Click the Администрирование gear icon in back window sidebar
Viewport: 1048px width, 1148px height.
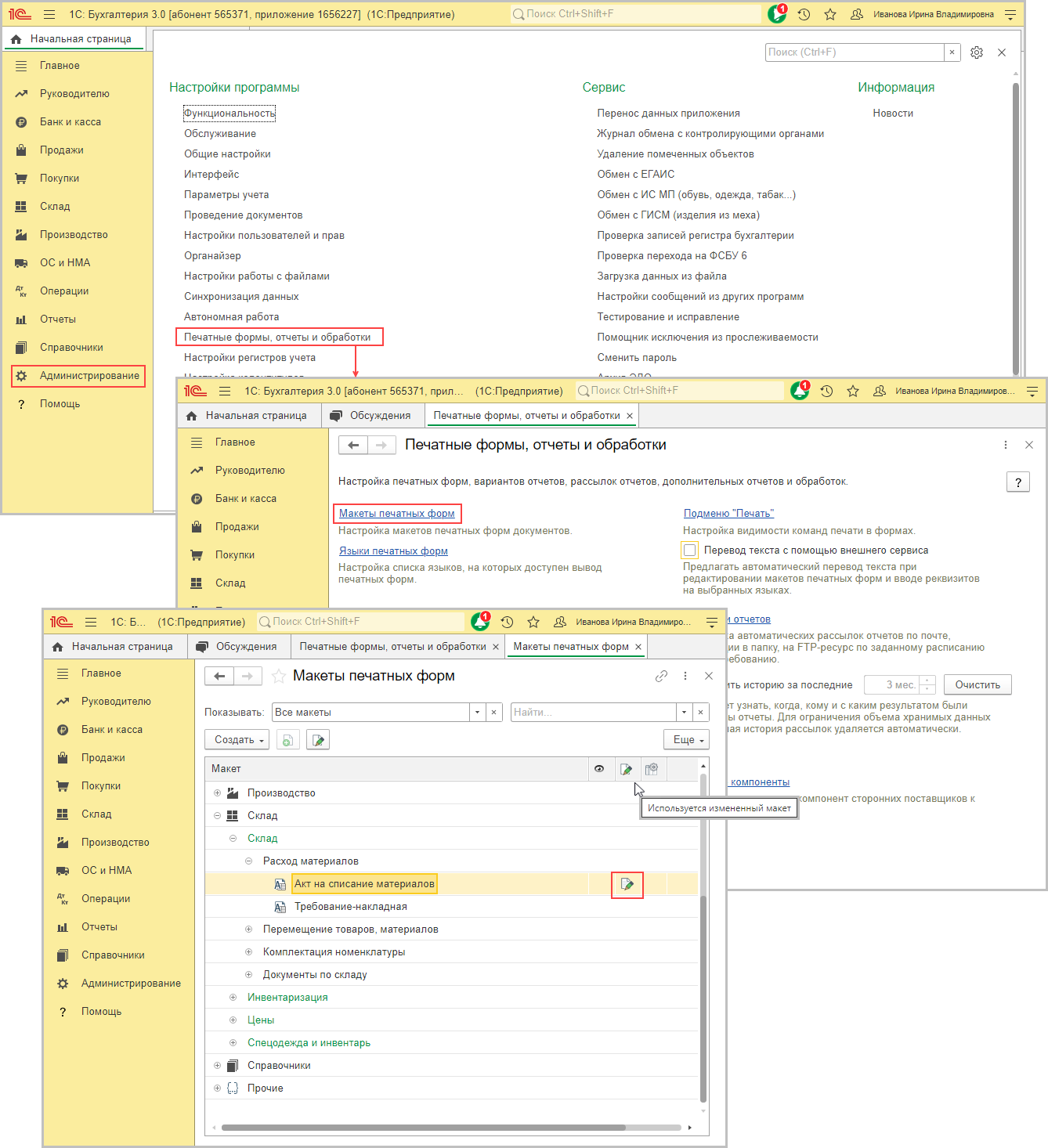click(21, 376)
